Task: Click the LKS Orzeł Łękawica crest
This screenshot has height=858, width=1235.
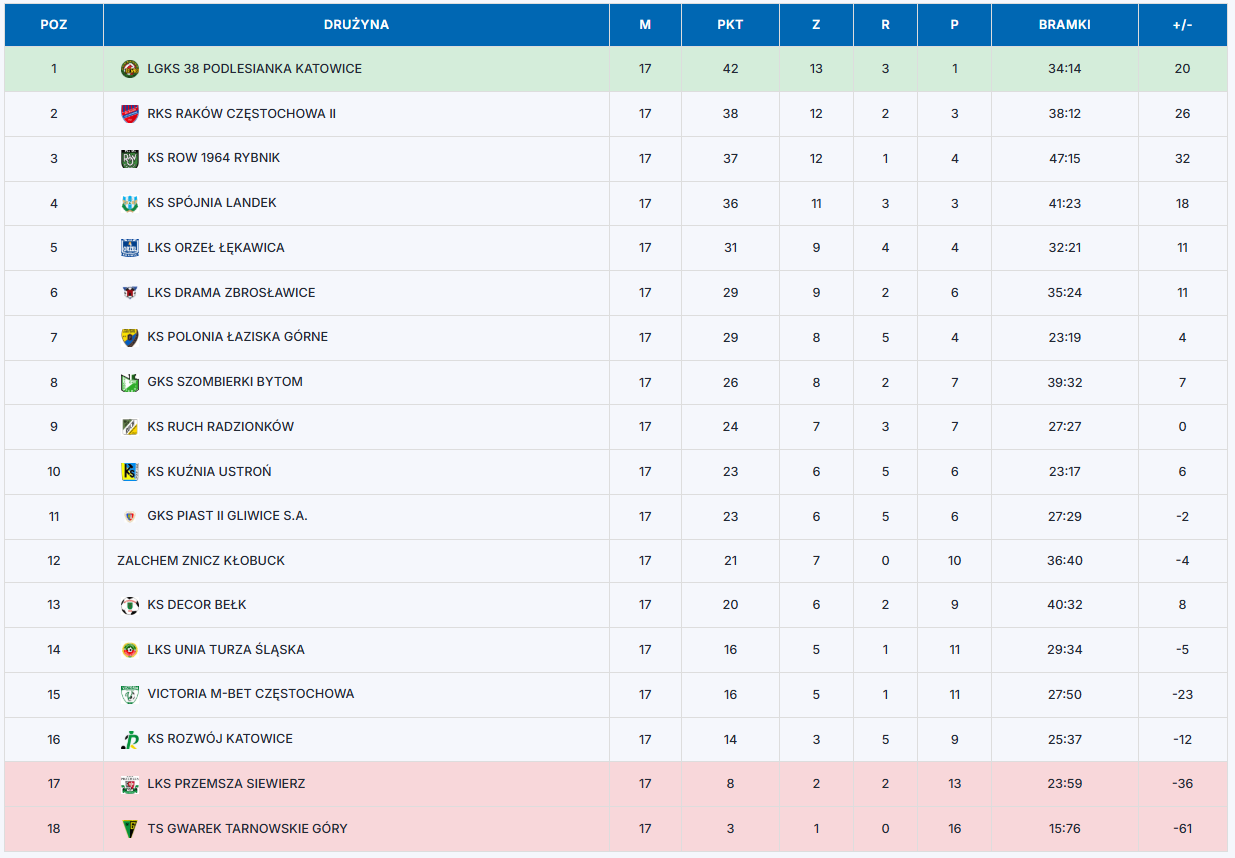Action: [129, 248]
